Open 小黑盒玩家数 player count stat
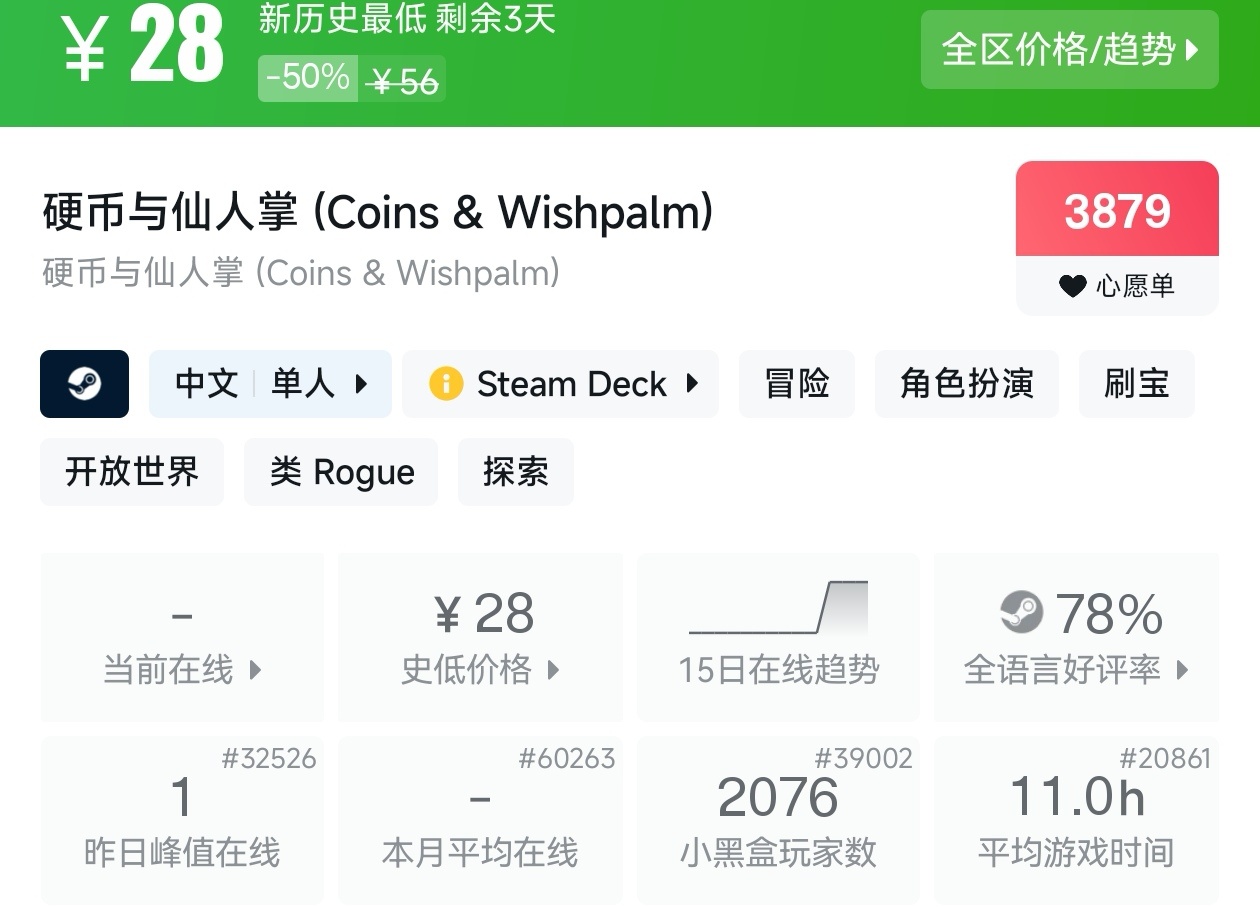This screenshot has height=908, width=1260. pyautogui.click(x=777, y=820)
